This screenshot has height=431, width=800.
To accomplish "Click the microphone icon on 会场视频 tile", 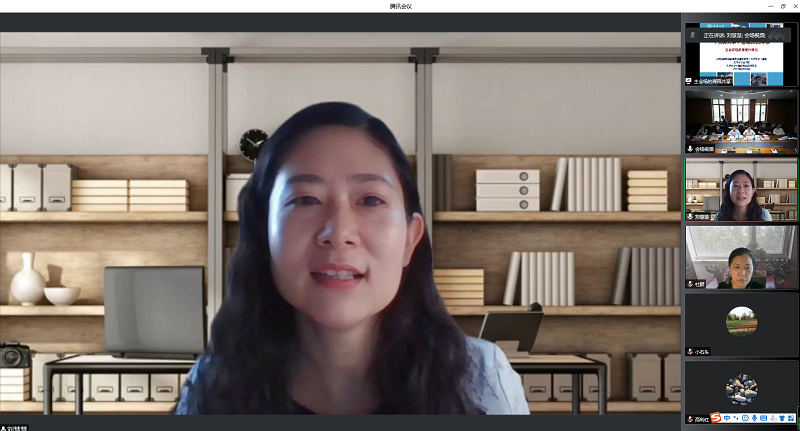I will 690,149.
